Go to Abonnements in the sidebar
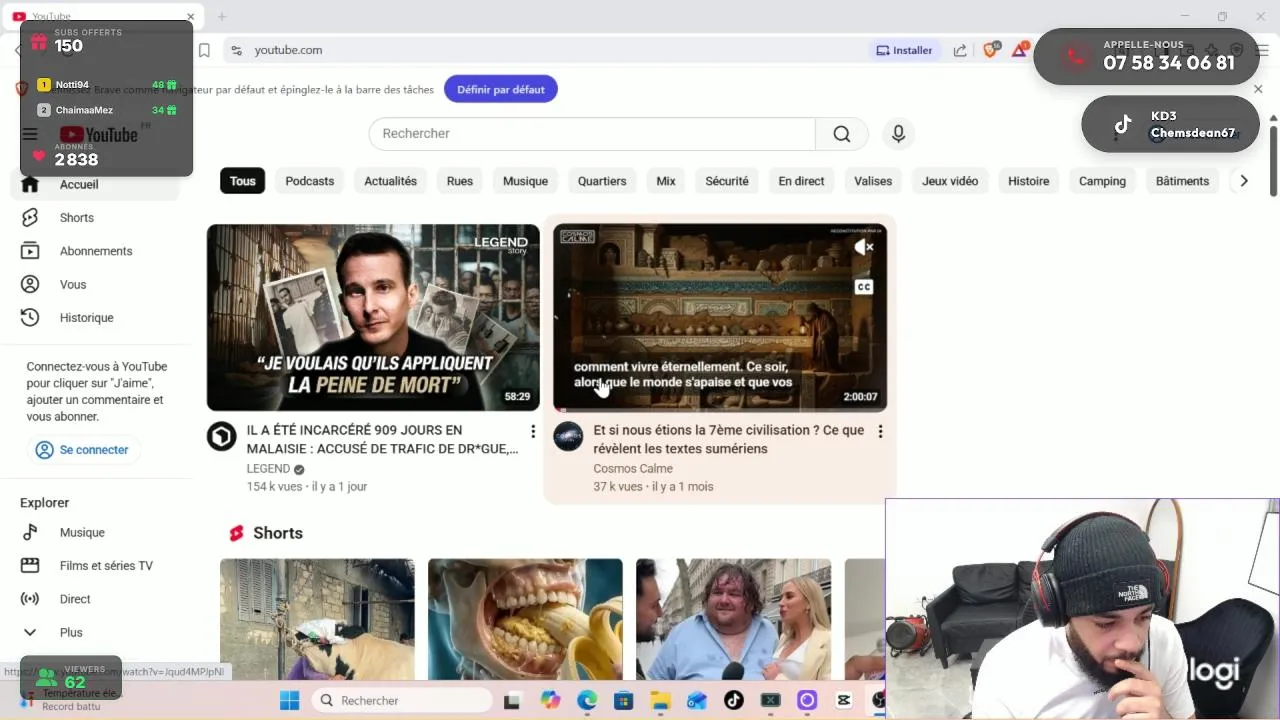Viewport: 1280px width, 720px height. [x=95, y=251]
